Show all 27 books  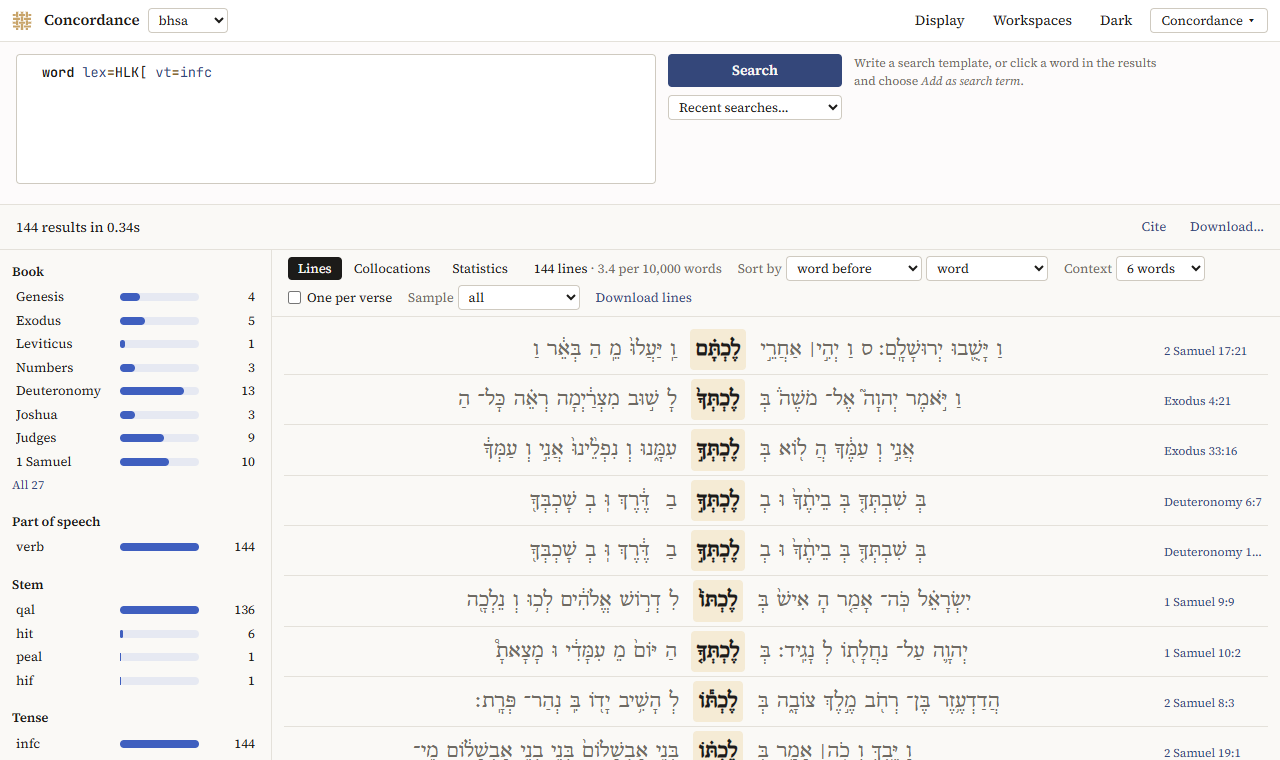click(28, 485)
